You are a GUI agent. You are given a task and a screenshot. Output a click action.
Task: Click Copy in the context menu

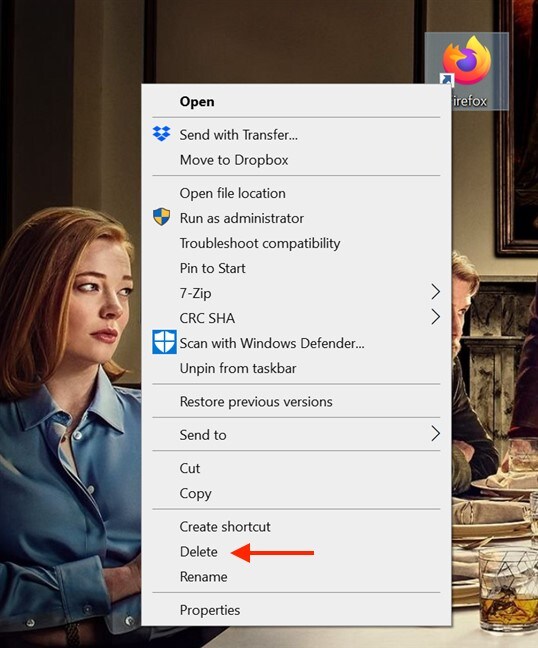(x=296, y=493)
